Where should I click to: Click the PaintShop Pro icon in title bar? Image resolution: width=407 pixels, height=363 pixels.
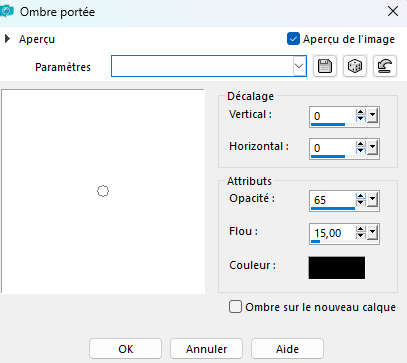tap(7, 12)
